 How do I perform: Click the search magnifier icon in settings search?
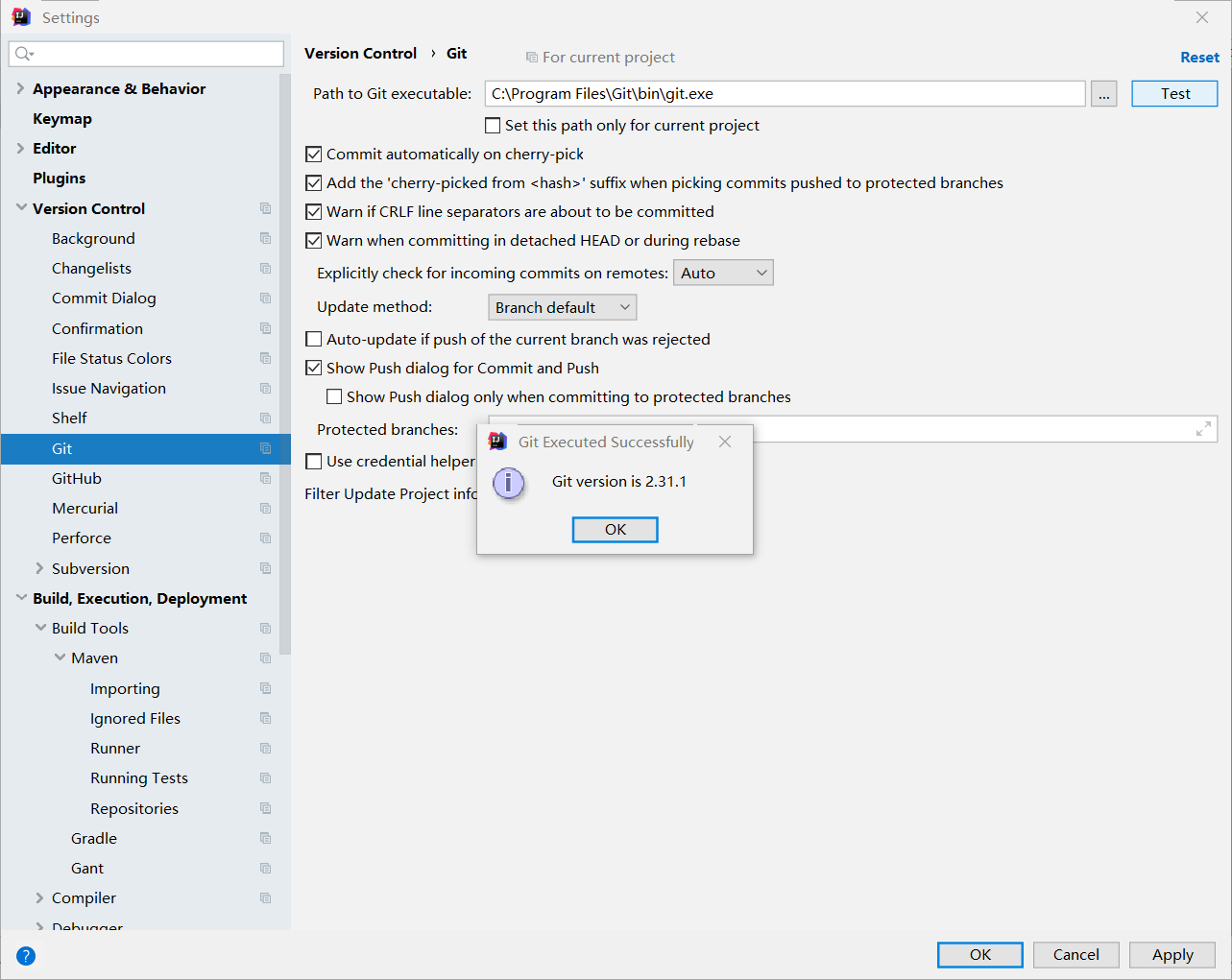coord(24,54)
